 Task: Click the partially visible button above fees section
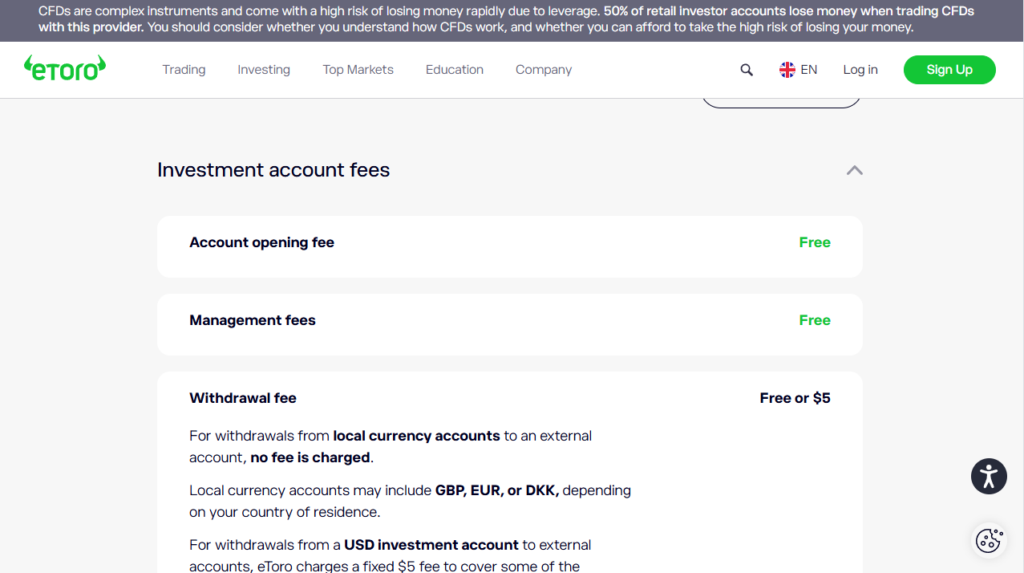[x=780, y=102]
